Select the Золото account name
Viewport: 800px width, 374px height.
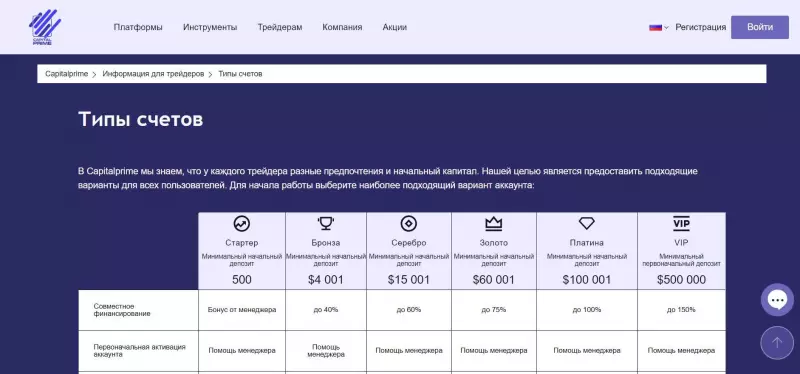pyautogui.click(x=493, y=243)
